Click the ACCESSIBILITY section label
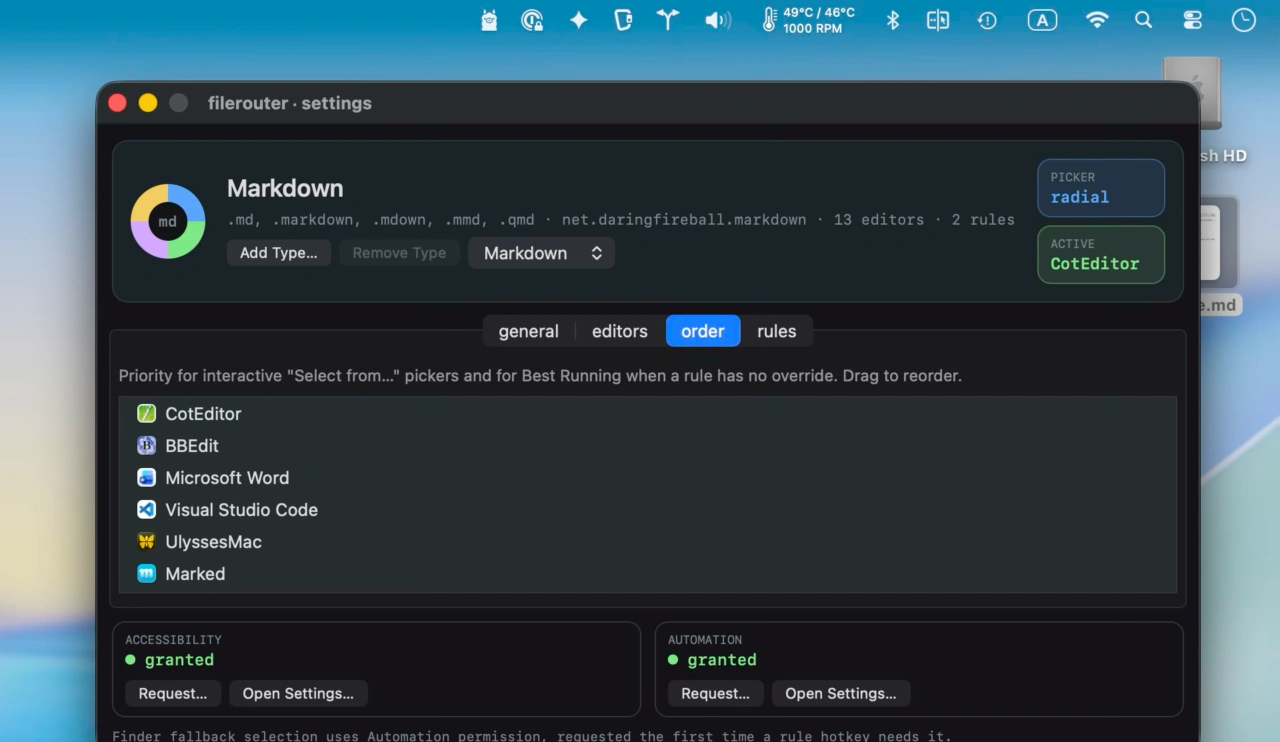Screen dimensions: 1280x742 174,640
